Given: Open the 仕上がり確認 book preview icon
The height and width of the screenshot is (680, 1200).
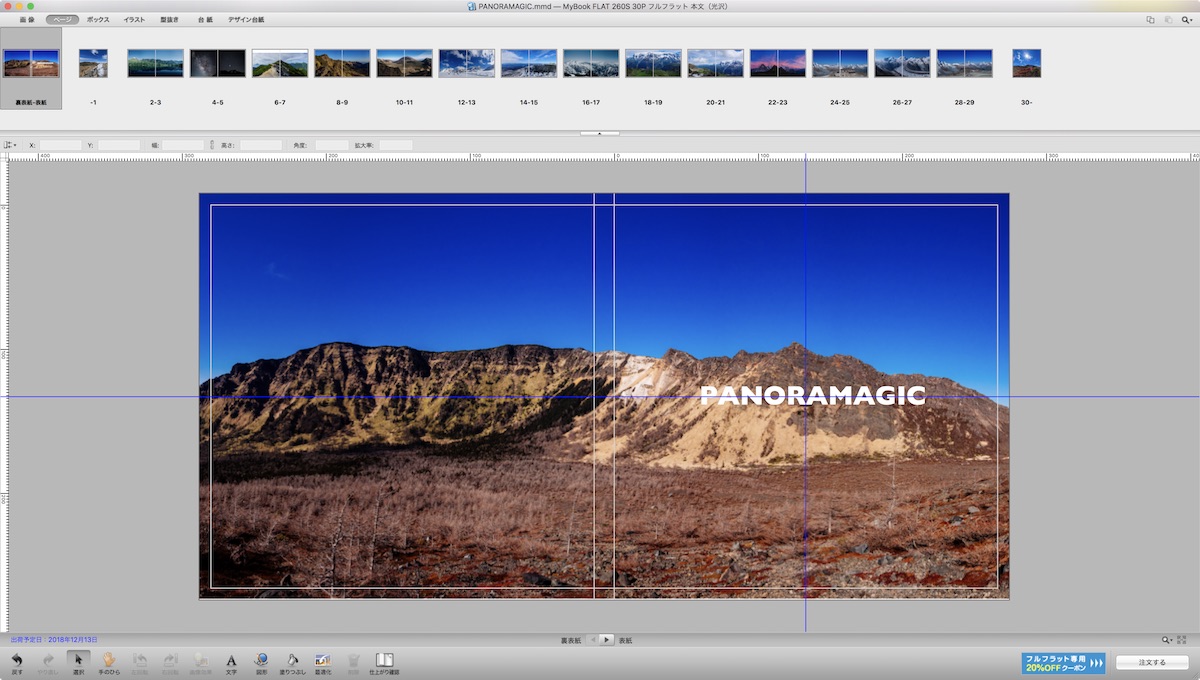Looking at the screenshot, I should pos(384,660).
